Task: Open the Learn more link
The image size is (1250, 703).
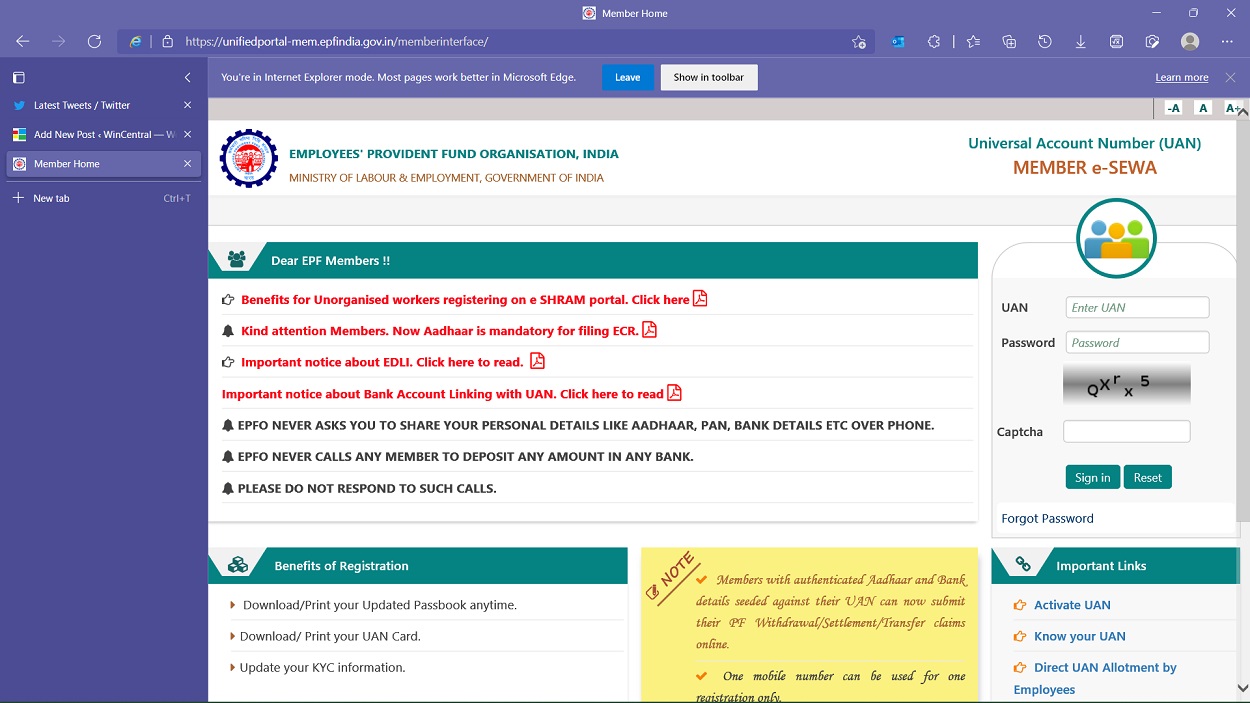Action: click(x=1182, y=77)
